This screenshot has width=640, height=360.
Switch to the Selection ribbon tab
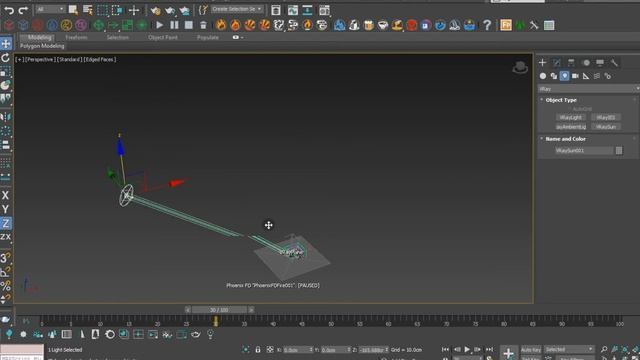click(x=118, y=38)
